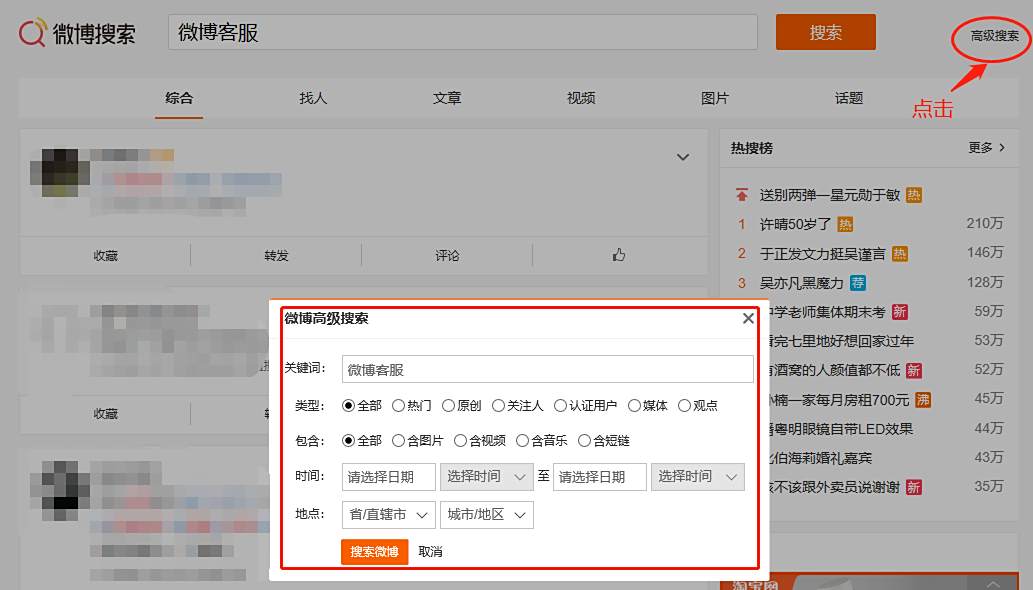The height and width of the screenshot is (590, 1033).
Task: Click the 热 badge beside 于正发文力挺吴谨言
Action: coord(900,254)
